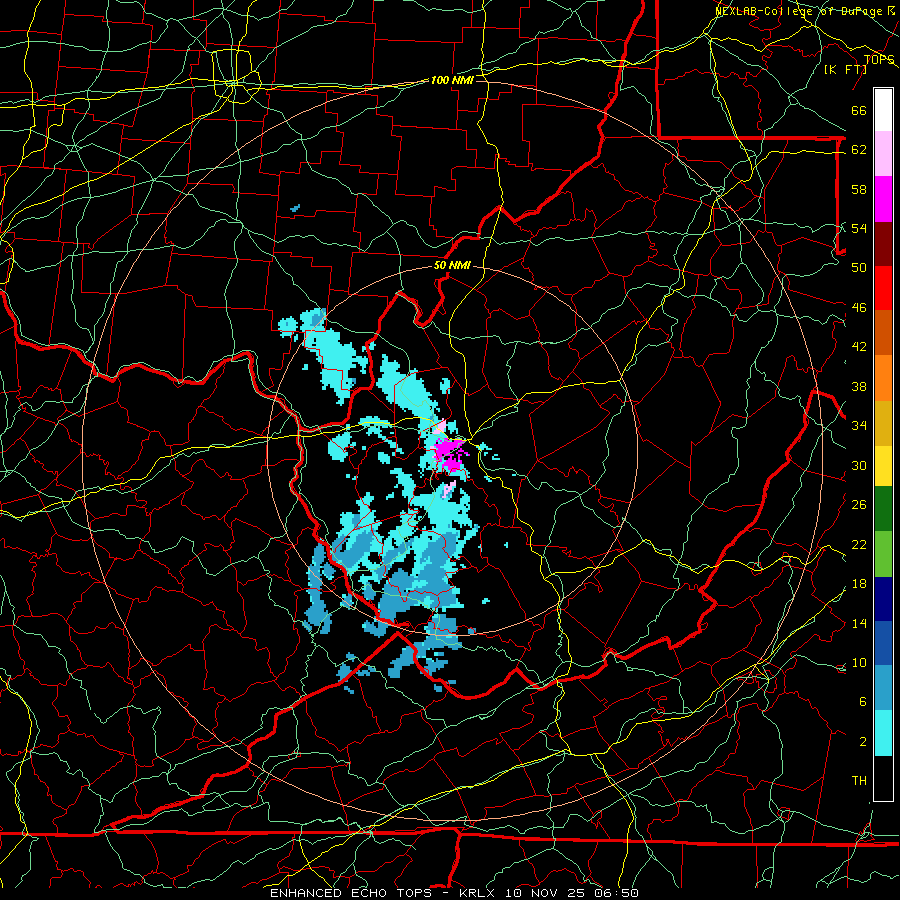Viewport: 900px width, 900px height.
Task: Click the TH threshold label
Action: click(x=859, y=781)
